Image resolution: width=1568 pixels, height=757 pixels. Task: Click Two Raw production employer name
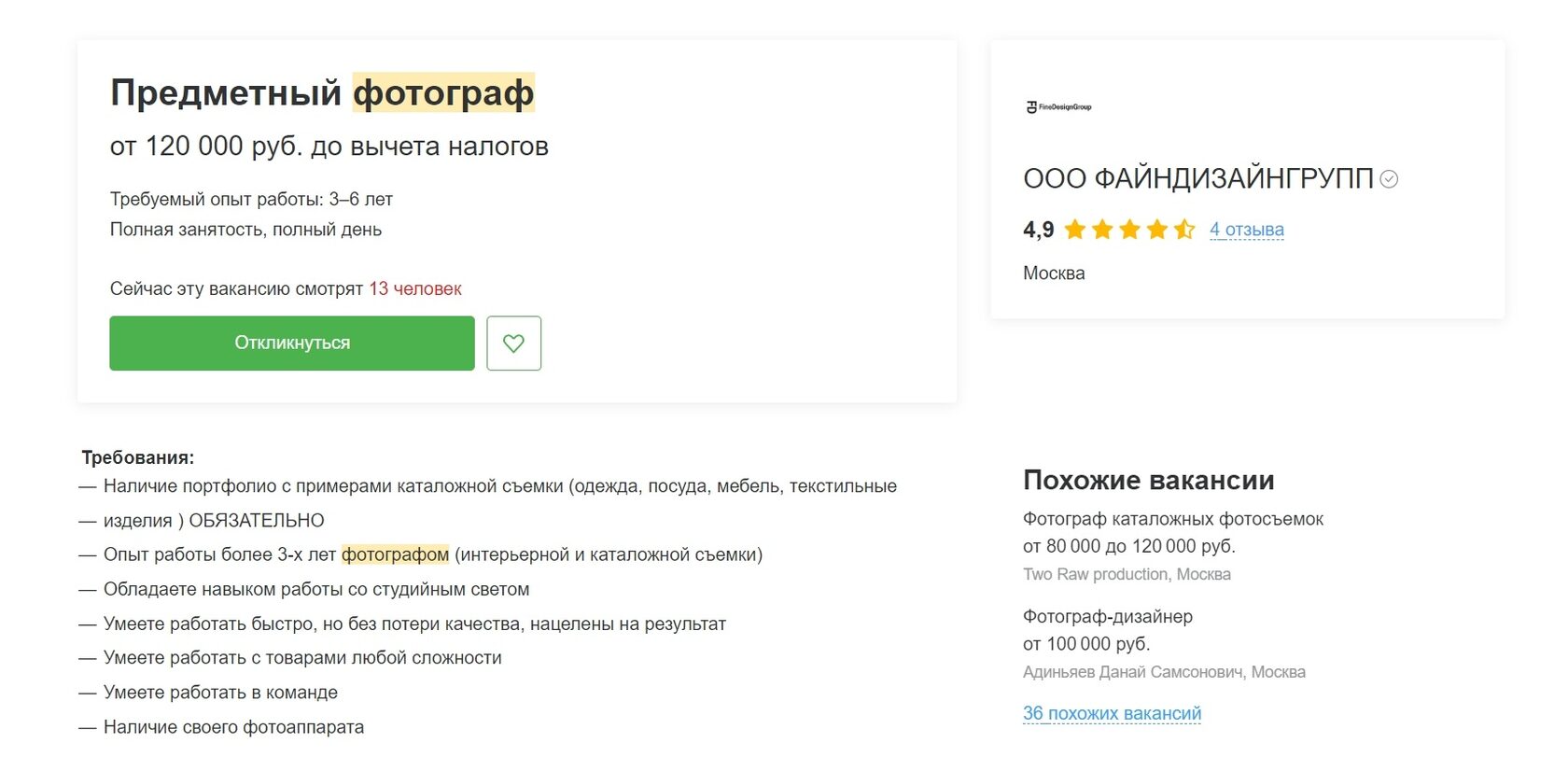coord(1096,575)
